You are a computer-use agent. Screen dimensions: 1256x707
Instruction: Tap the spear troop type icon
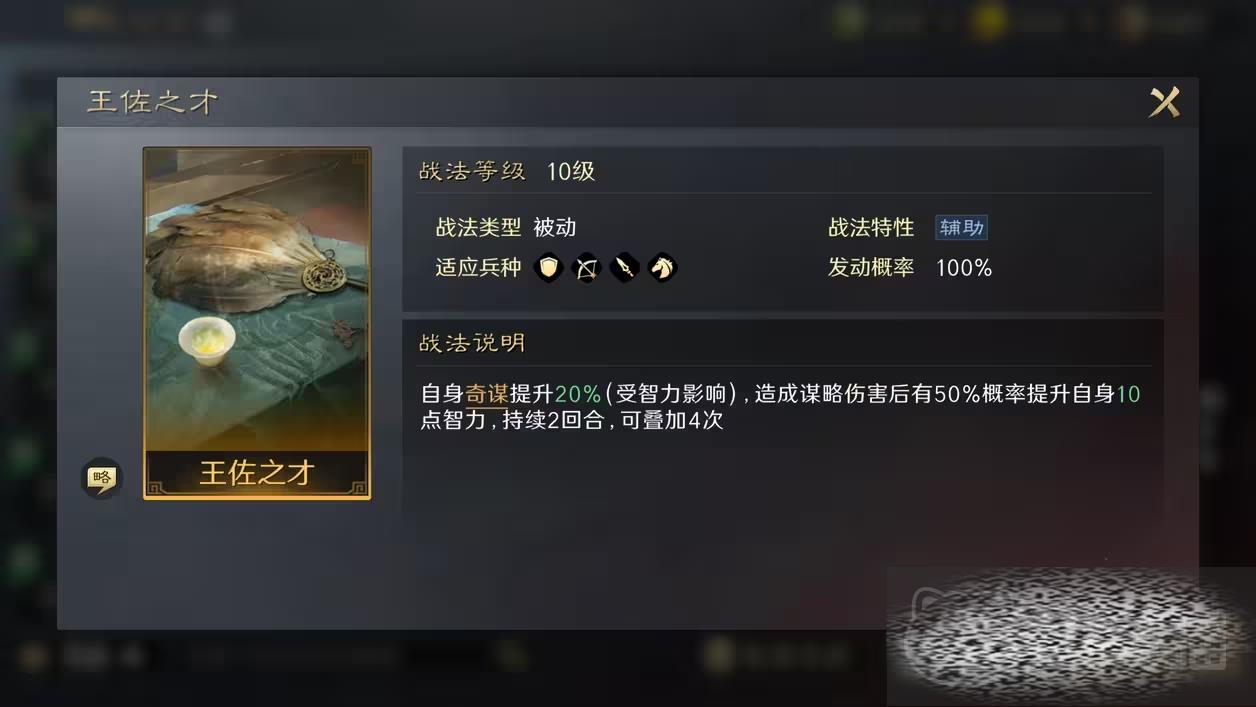coord(624,268)
